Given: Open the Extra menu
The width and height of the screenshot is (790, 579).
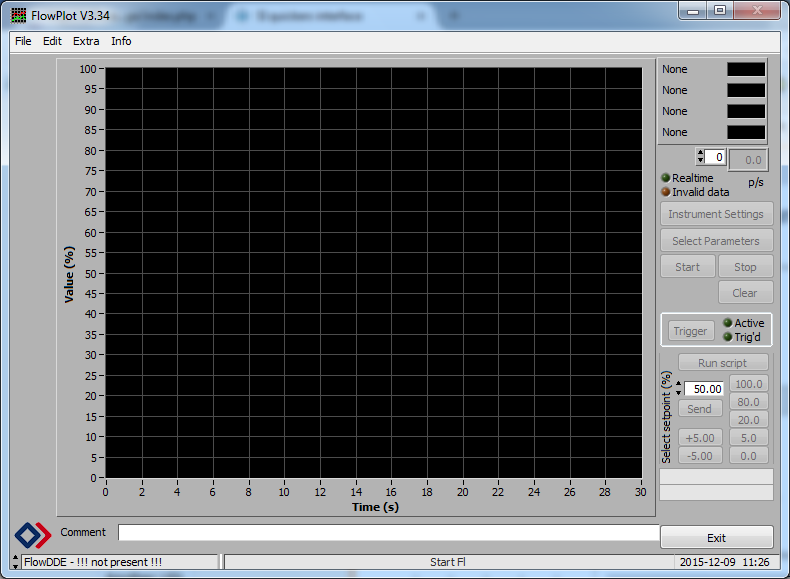Looking at the screenshot, I should pyautogui.click(x=86, y=41).
